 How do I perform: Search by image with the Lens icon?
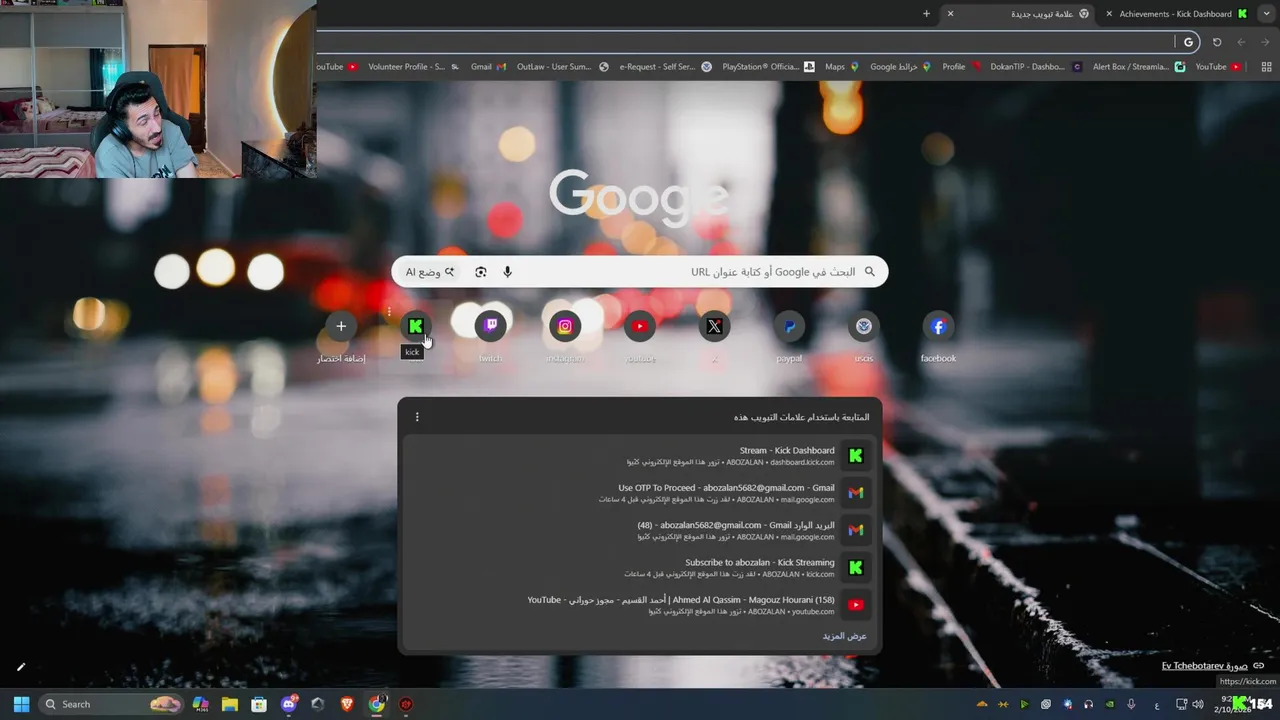pyautogui.click(x=481, y=272)
